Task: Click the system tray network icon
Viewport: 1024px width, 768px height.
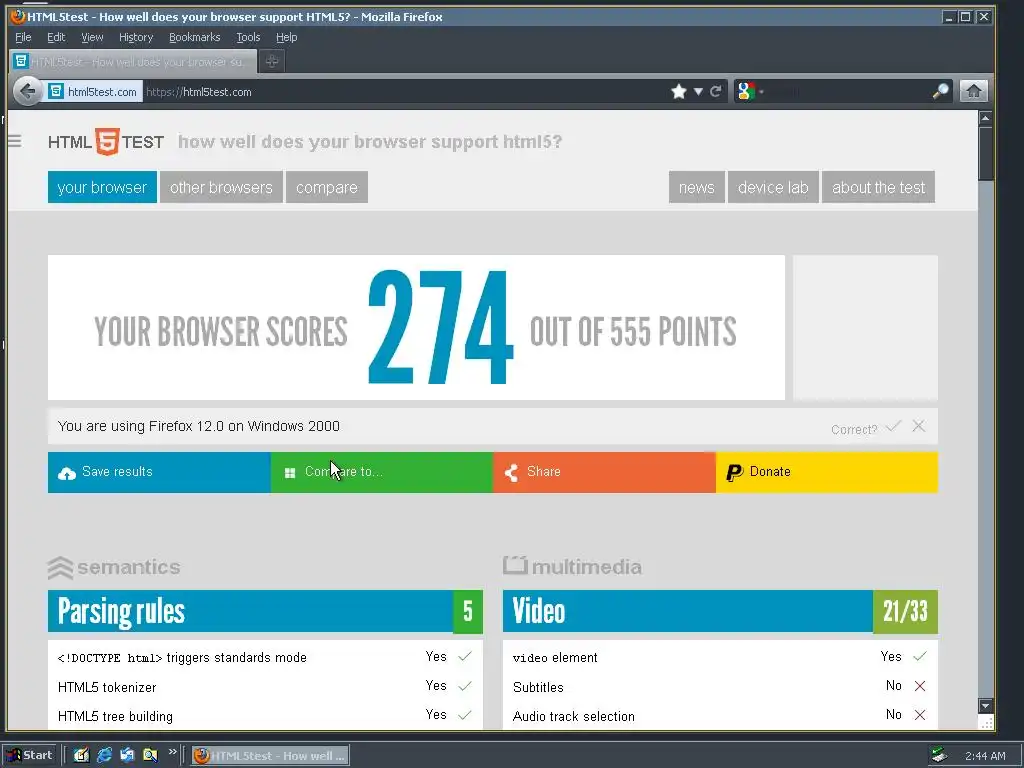Action: pos(939,756)
